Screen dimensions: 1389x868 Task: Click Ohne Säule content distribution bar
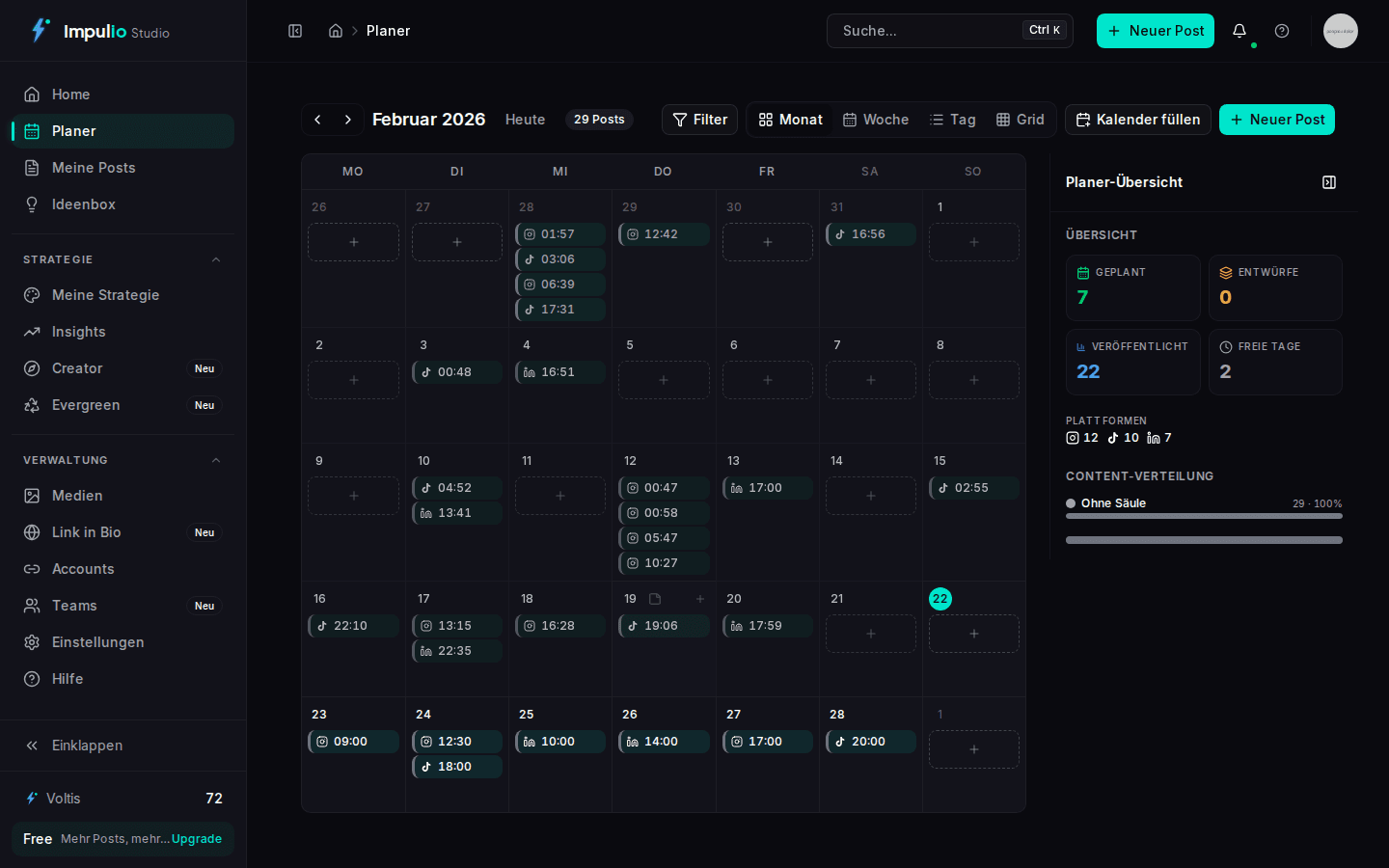(x=1204, y=516)
